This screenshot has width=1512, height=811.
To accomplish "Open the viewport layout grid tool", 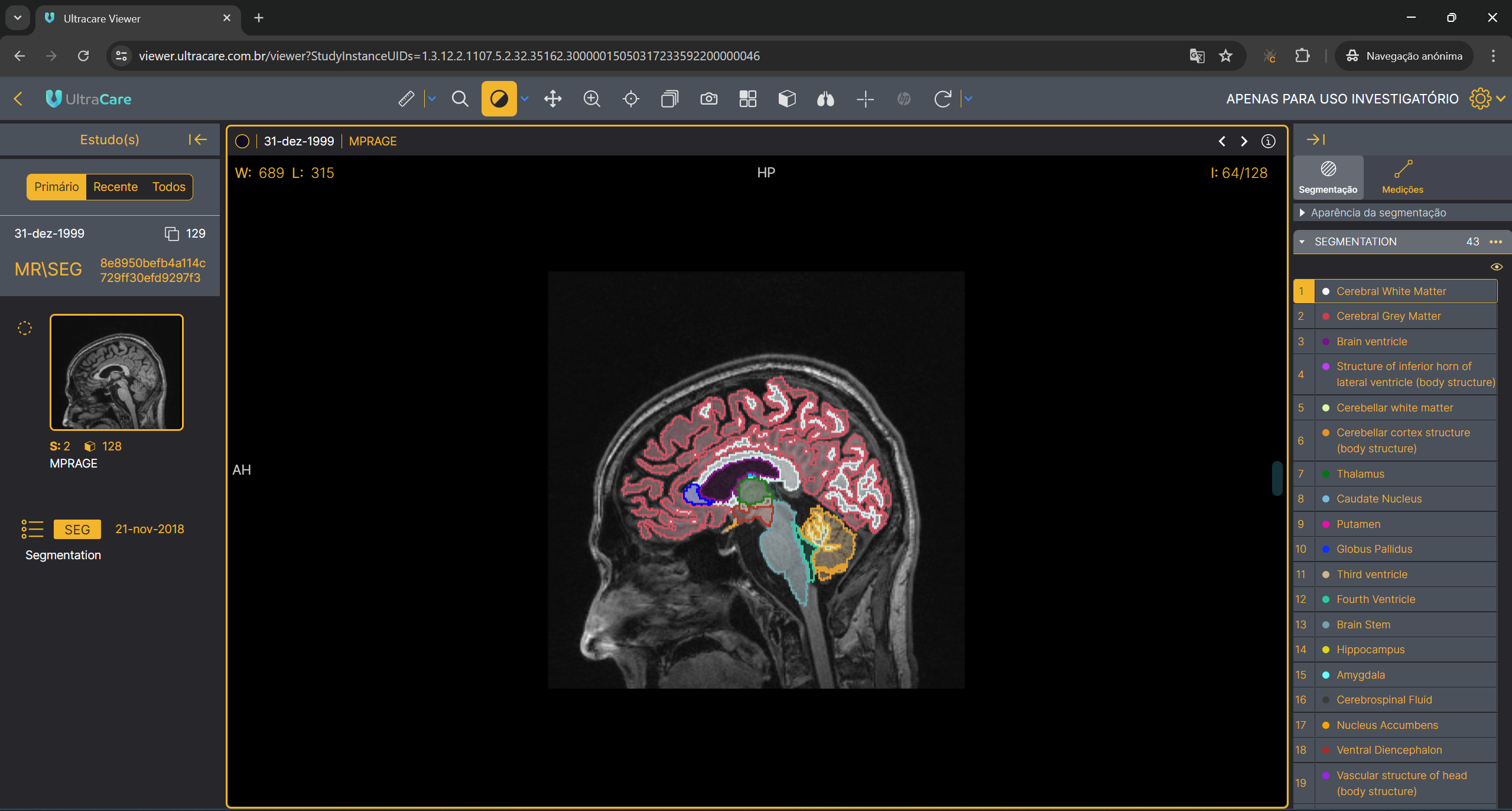I will (x=747, y=99).
